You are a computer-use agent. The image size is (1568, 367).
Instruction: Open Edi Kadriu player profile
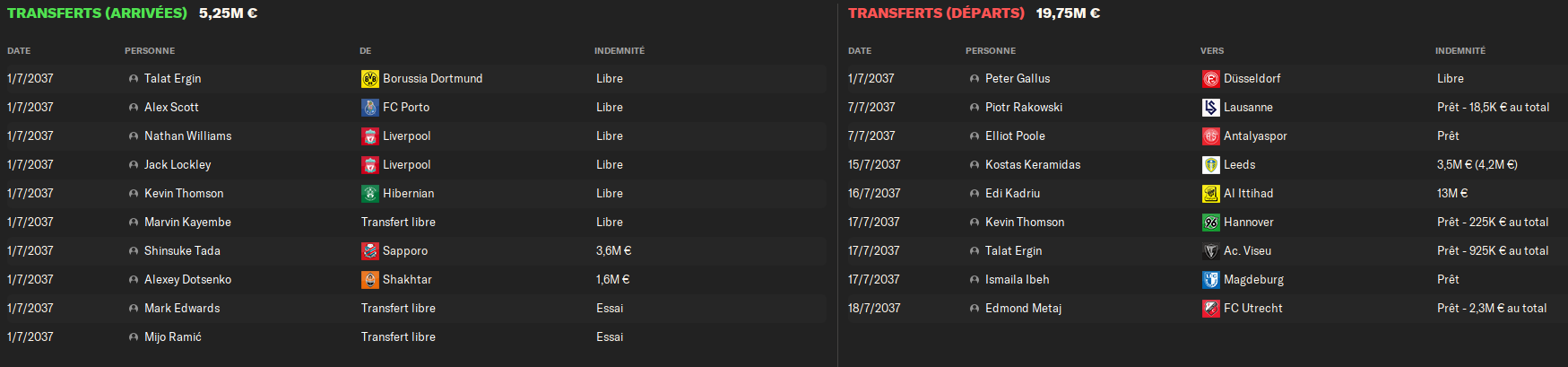(1012, 194)
